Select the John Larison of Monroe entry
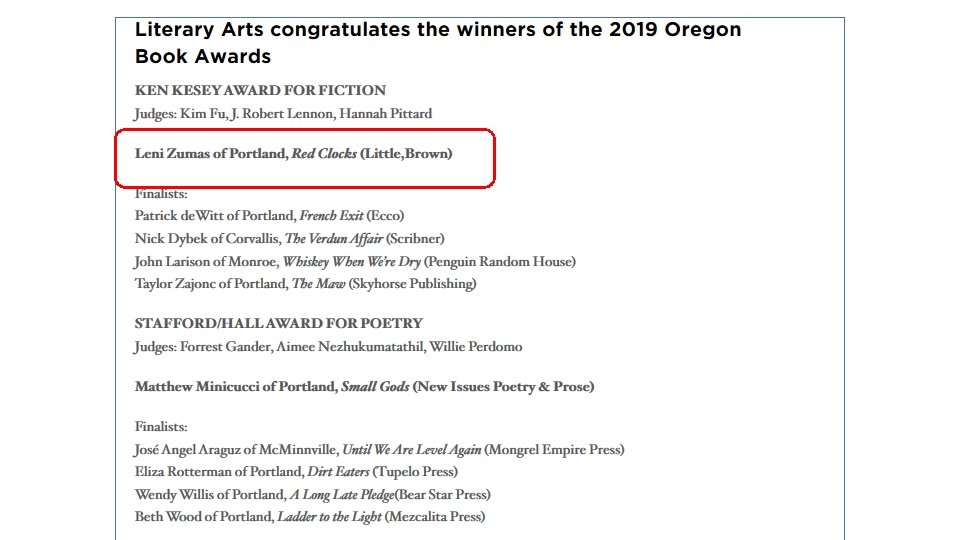Screen dimensions: 960x540 (x=354, y=262)
